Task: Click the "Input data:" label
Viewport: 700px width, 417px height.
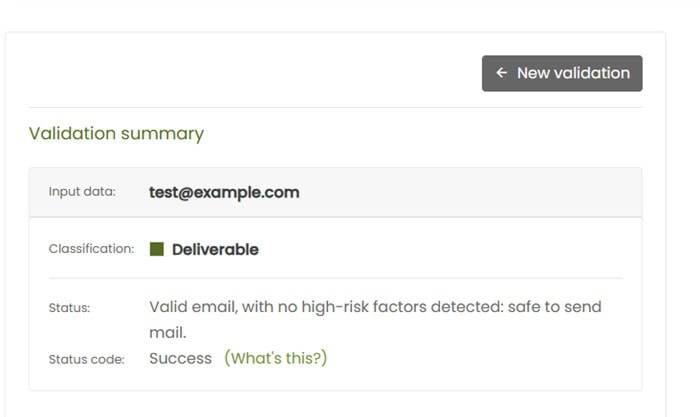Action: pyautogui.click(x=82, y=192)
